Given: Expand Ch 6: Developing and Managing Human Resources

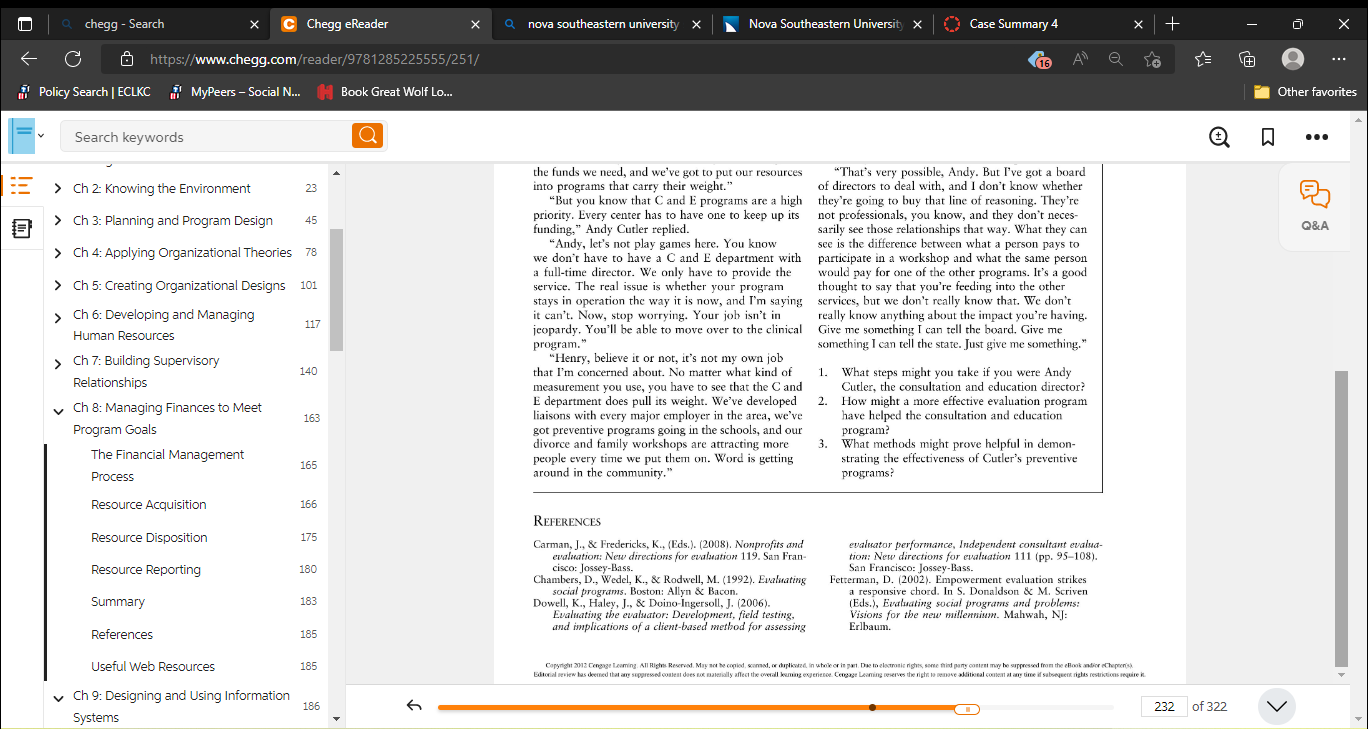Looking at the screenshot, I should coord(58,318).
